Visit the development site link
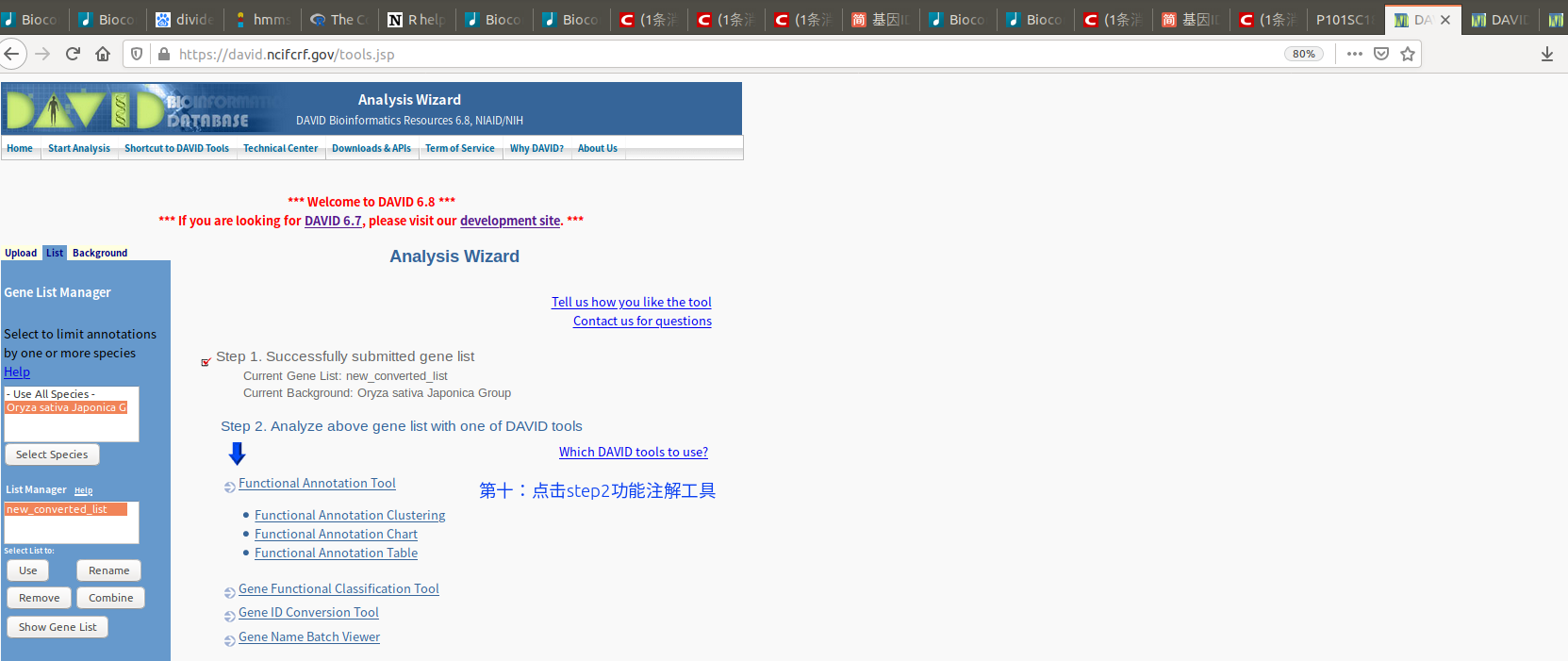The image size is (1568, 661). pos(510,221)
